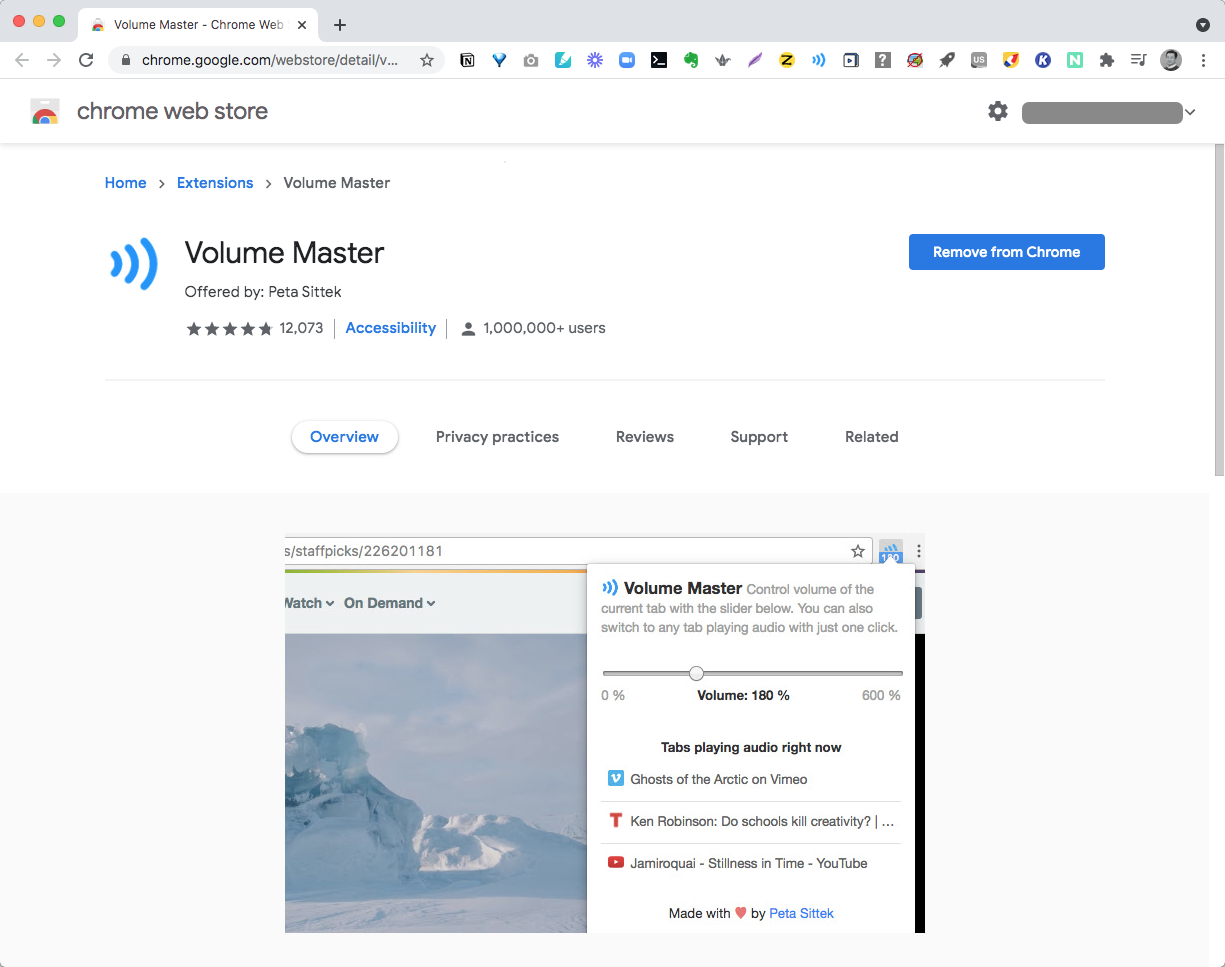Open the Zoom extension icon
This screenshot has width=1225, height=967.
pos(627,60)
